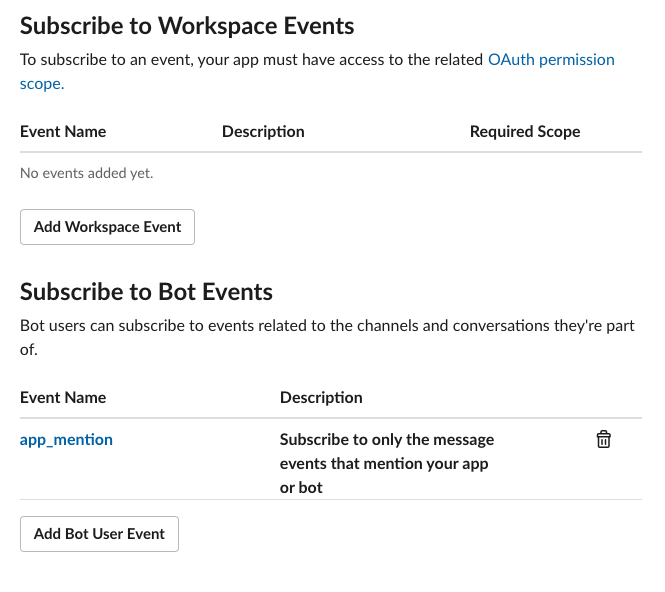Select the Required Scope column header
The width and height of the screenshot is (665, 592).
click(x=524, y=132)
